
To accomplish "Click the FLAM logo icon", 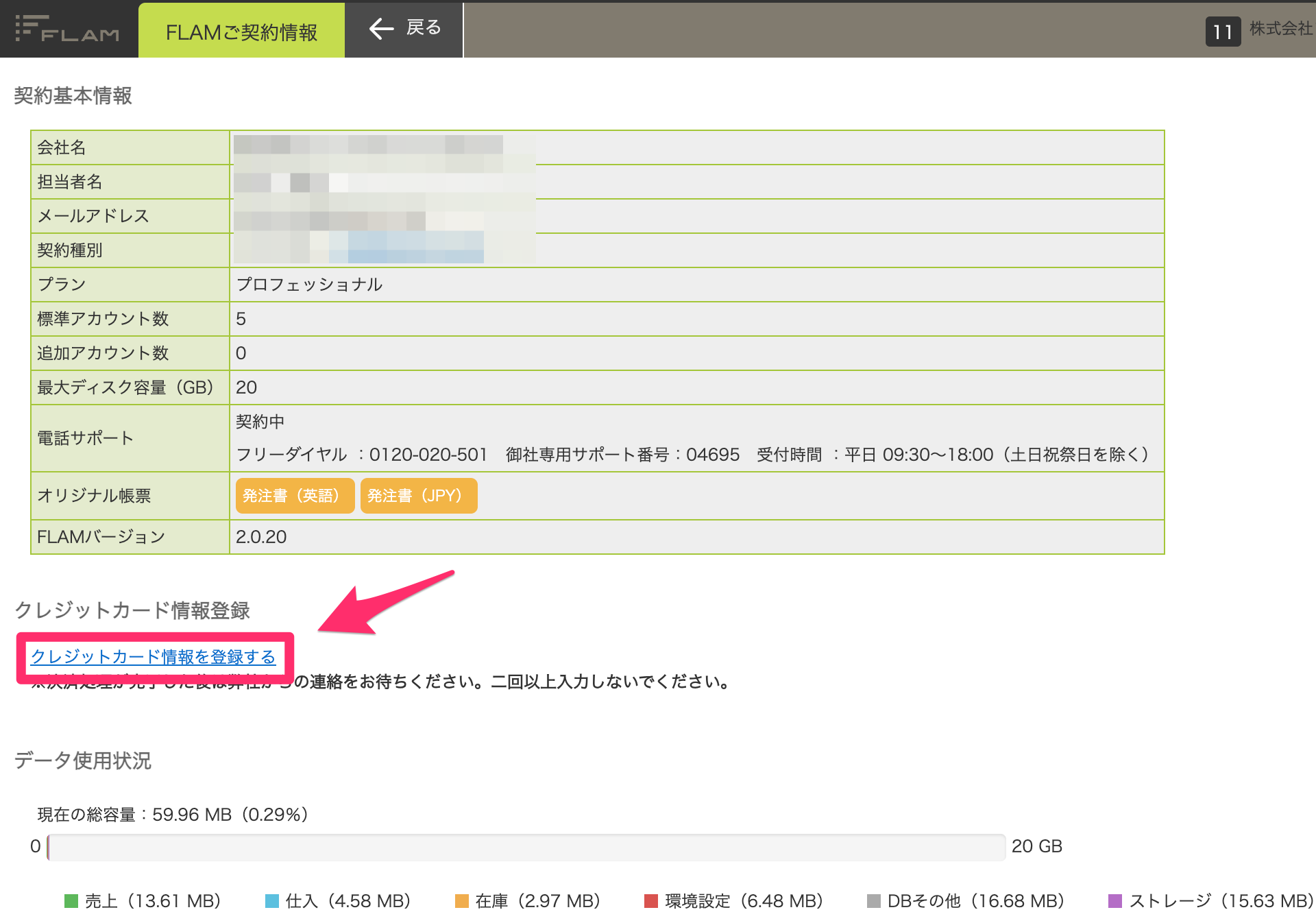I will coord(67,29).
